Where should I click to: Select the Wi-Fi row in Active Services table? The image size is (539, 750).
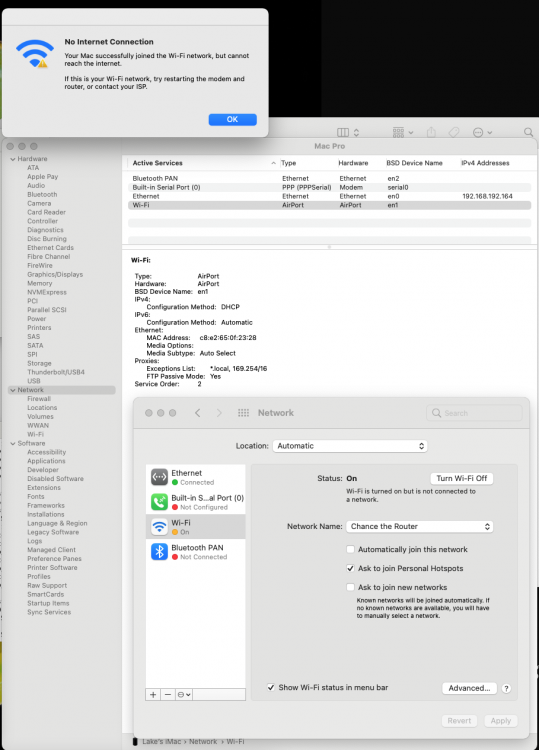tap(330, 205)
